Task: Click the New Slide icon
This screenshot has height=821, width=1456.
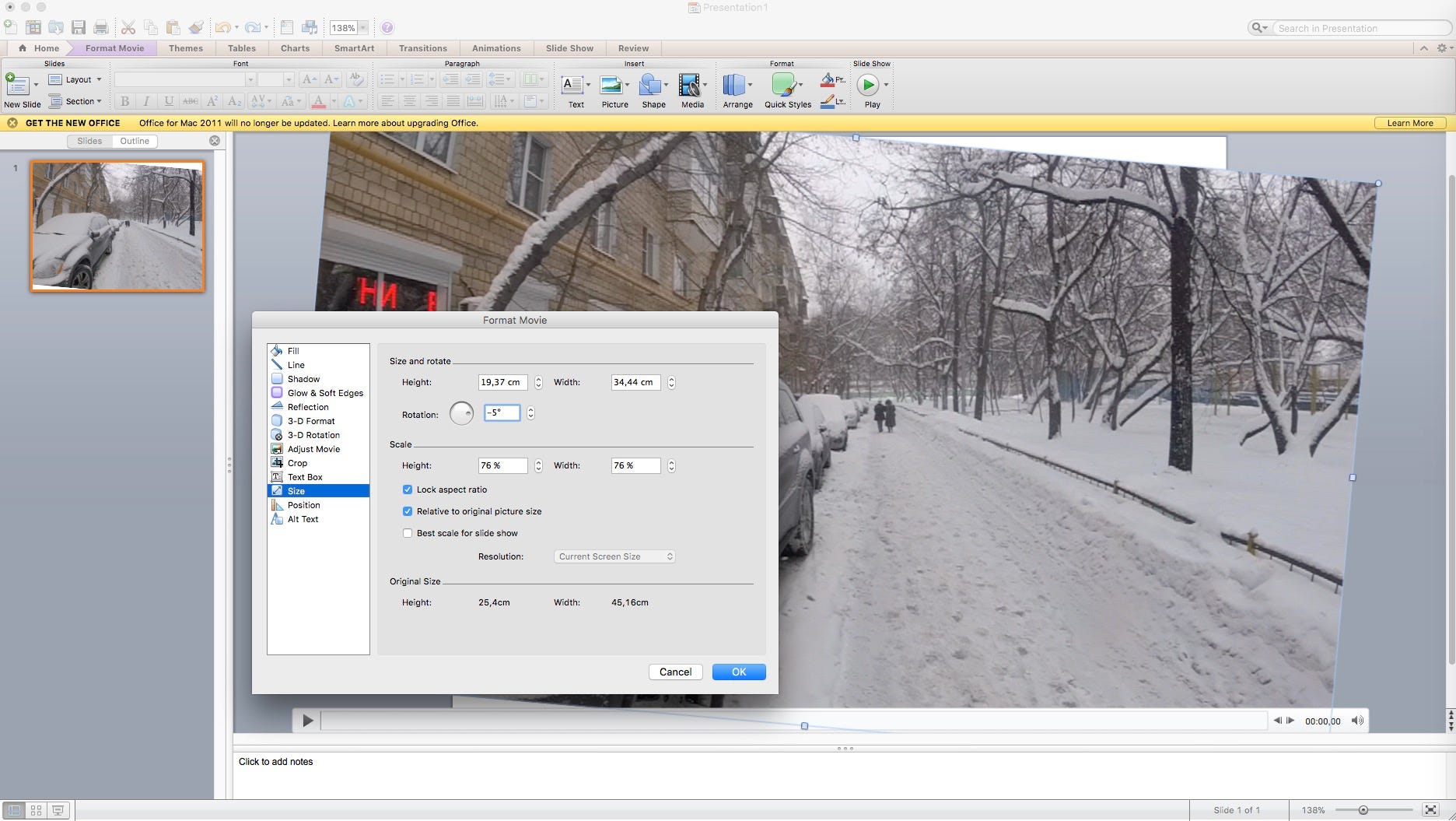Action: click(17, 85)
